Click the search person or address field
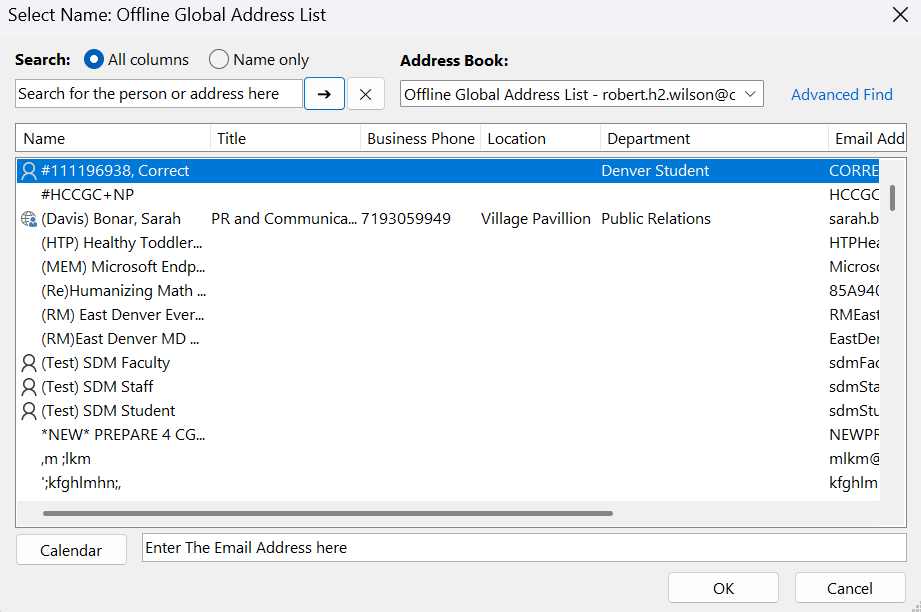The width and height of the screenshot is (921, 612). pos(159,94)
